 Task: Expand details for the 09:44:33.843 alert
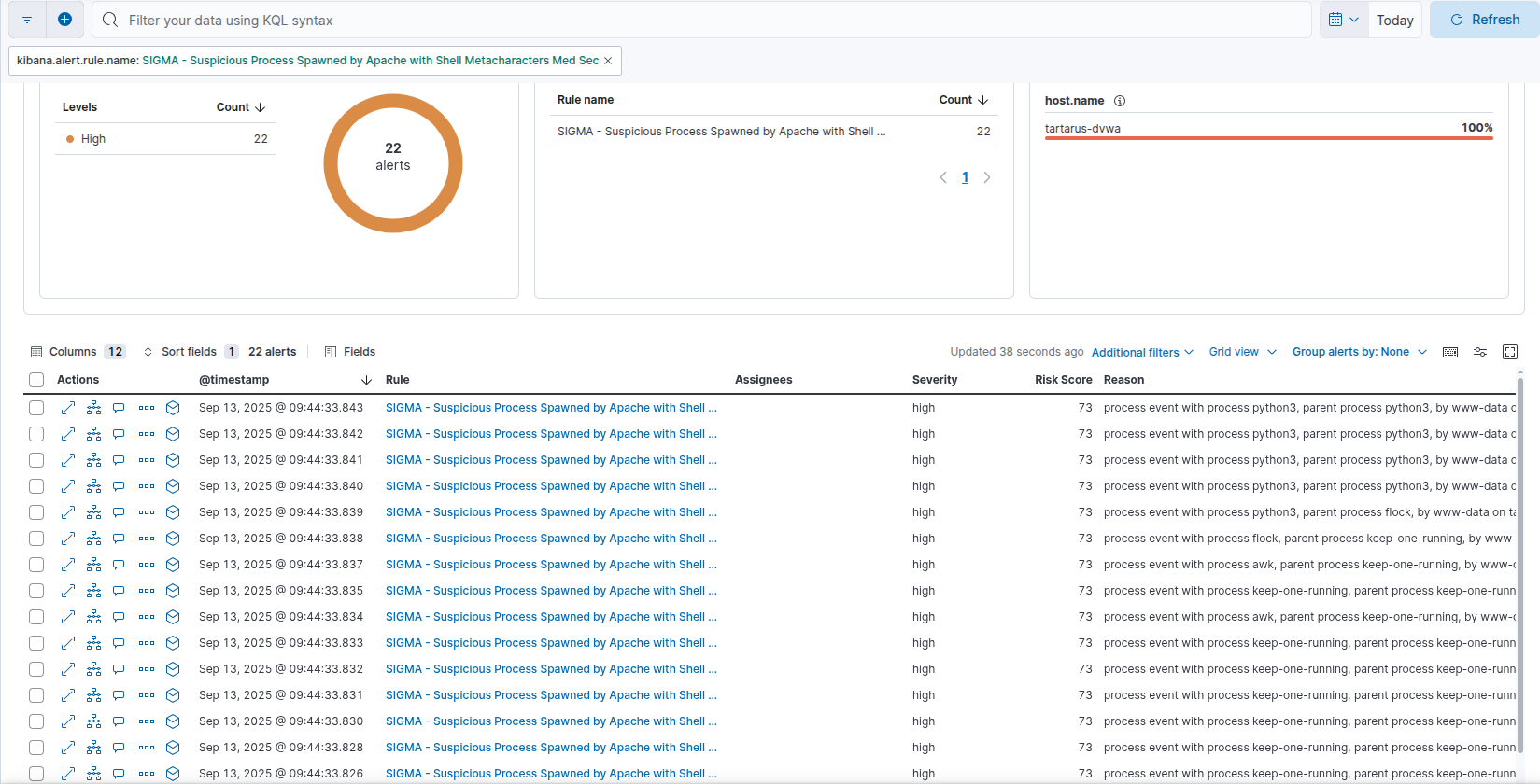pos(68,408)
